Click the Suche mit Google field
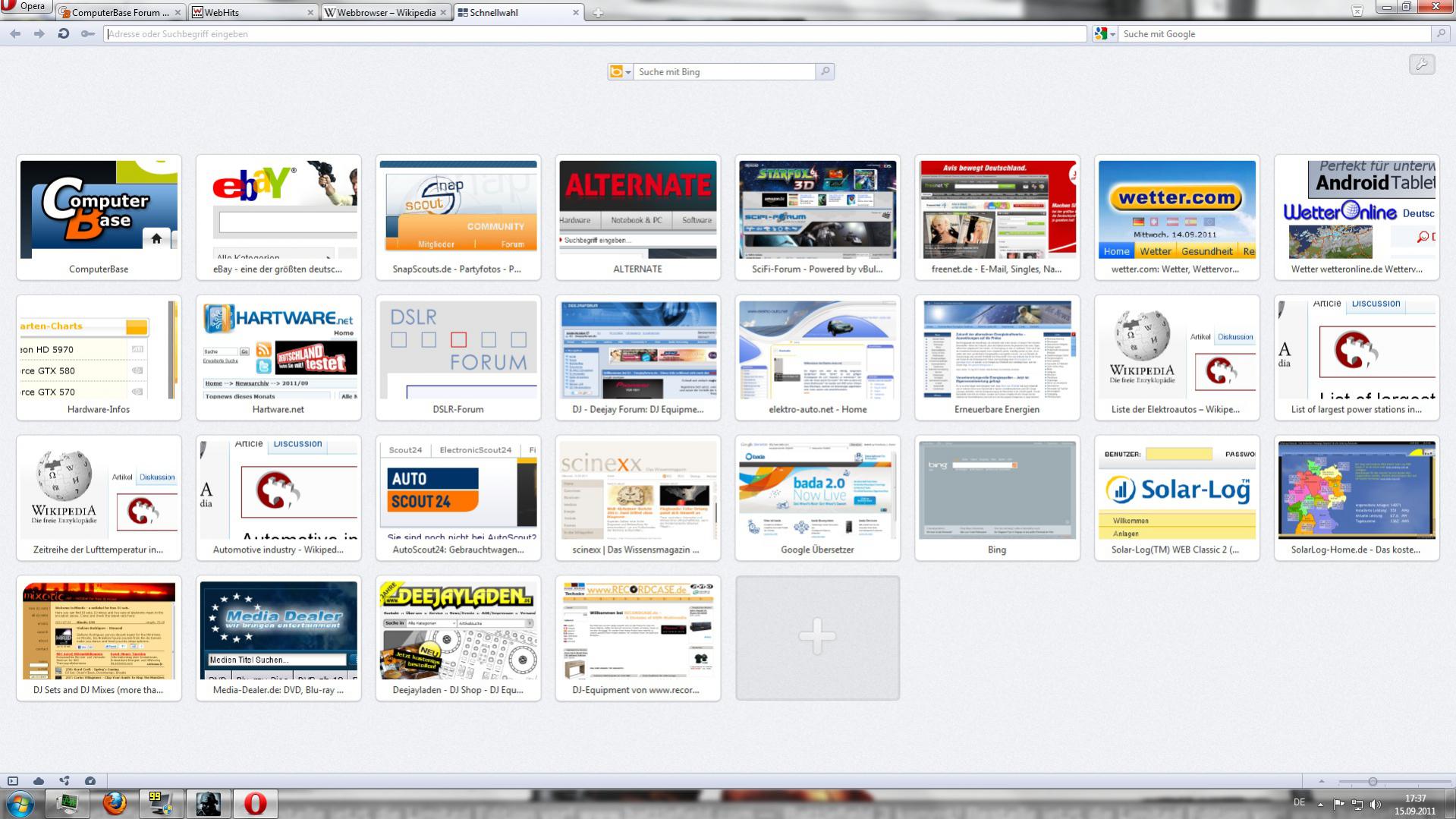This screenshot has width=1456, height=819. pos(1275,33)
